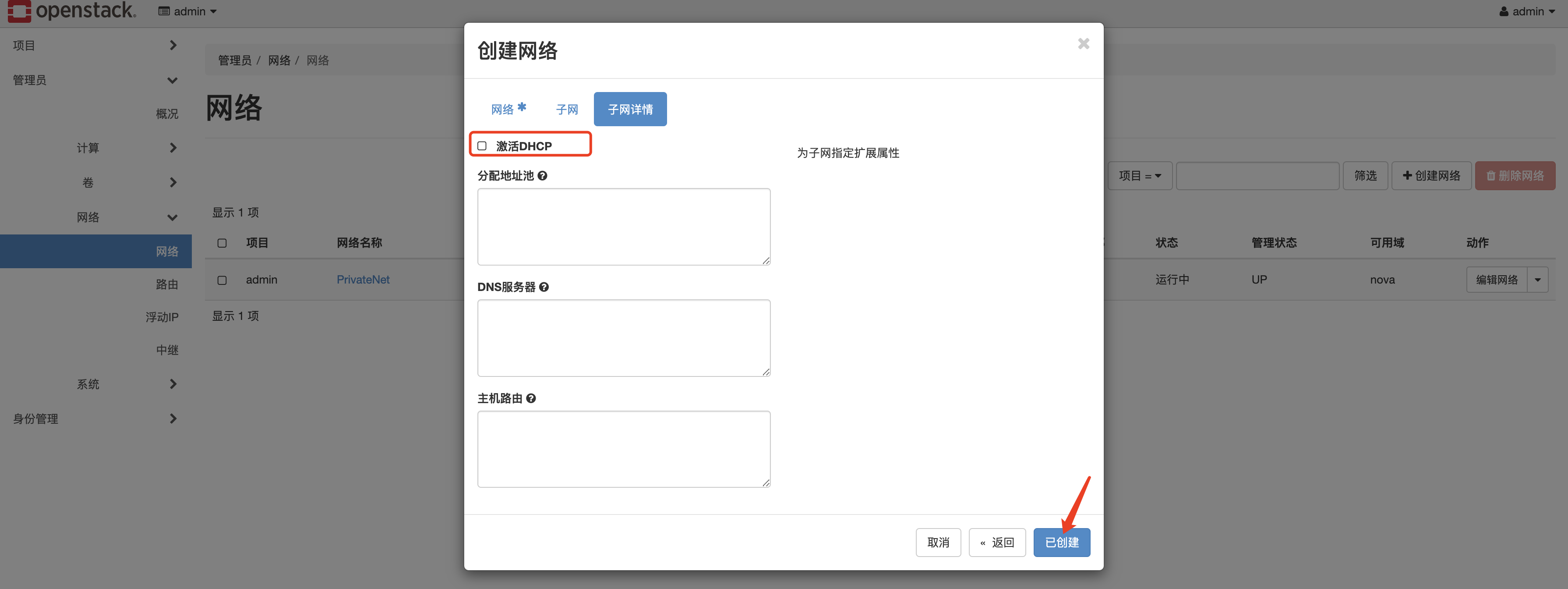Switch to the 网络 tab in the dialog
The width and height of the screenshot is (1568, 589).
point(503,109)
